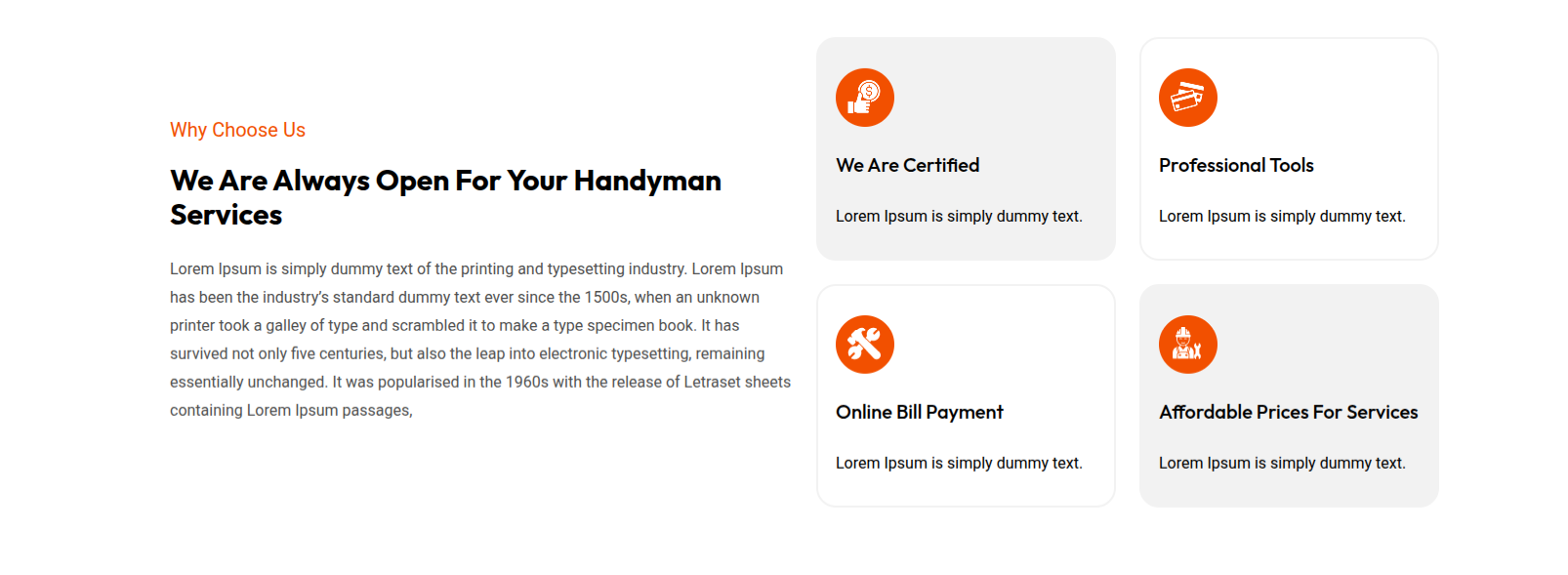Click empty space beside the Professional Tools icon

click(x=1328, y=98)
